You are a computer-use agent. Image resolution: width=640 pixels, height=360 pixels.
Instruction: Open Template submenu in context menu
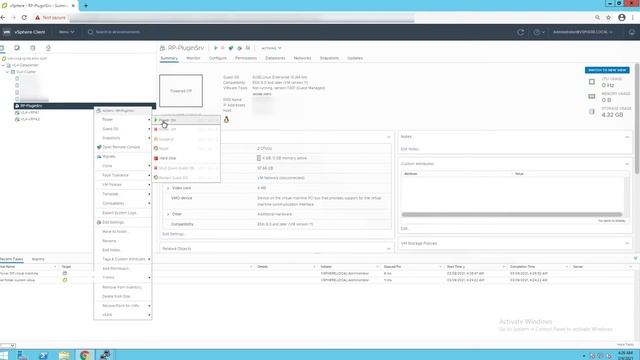123,194
